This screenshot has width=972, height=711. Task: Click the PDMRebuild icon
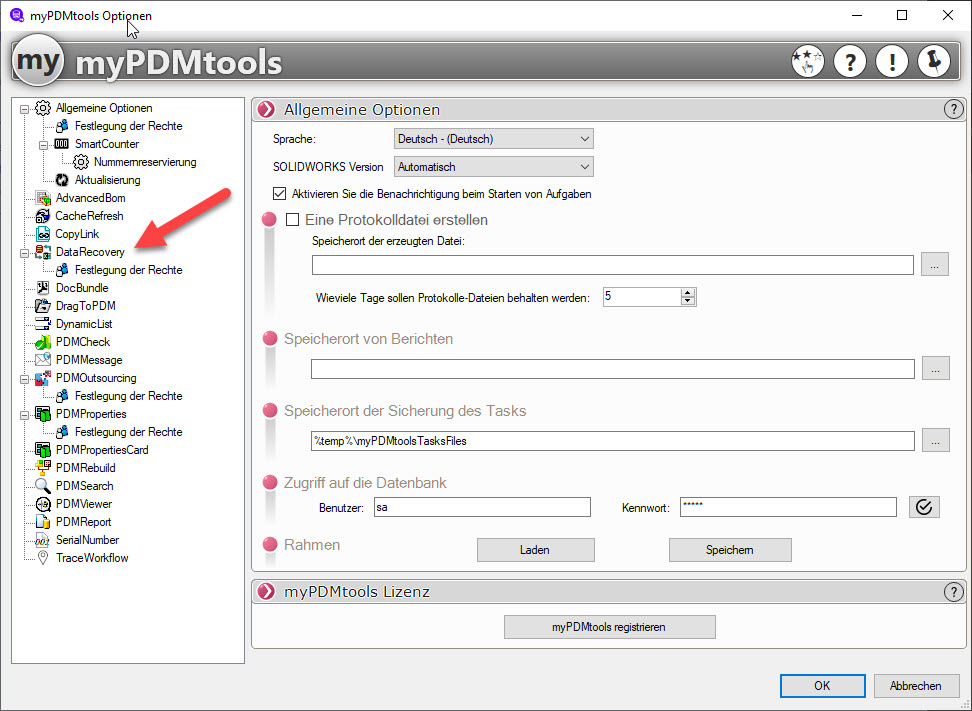[43, 467]
